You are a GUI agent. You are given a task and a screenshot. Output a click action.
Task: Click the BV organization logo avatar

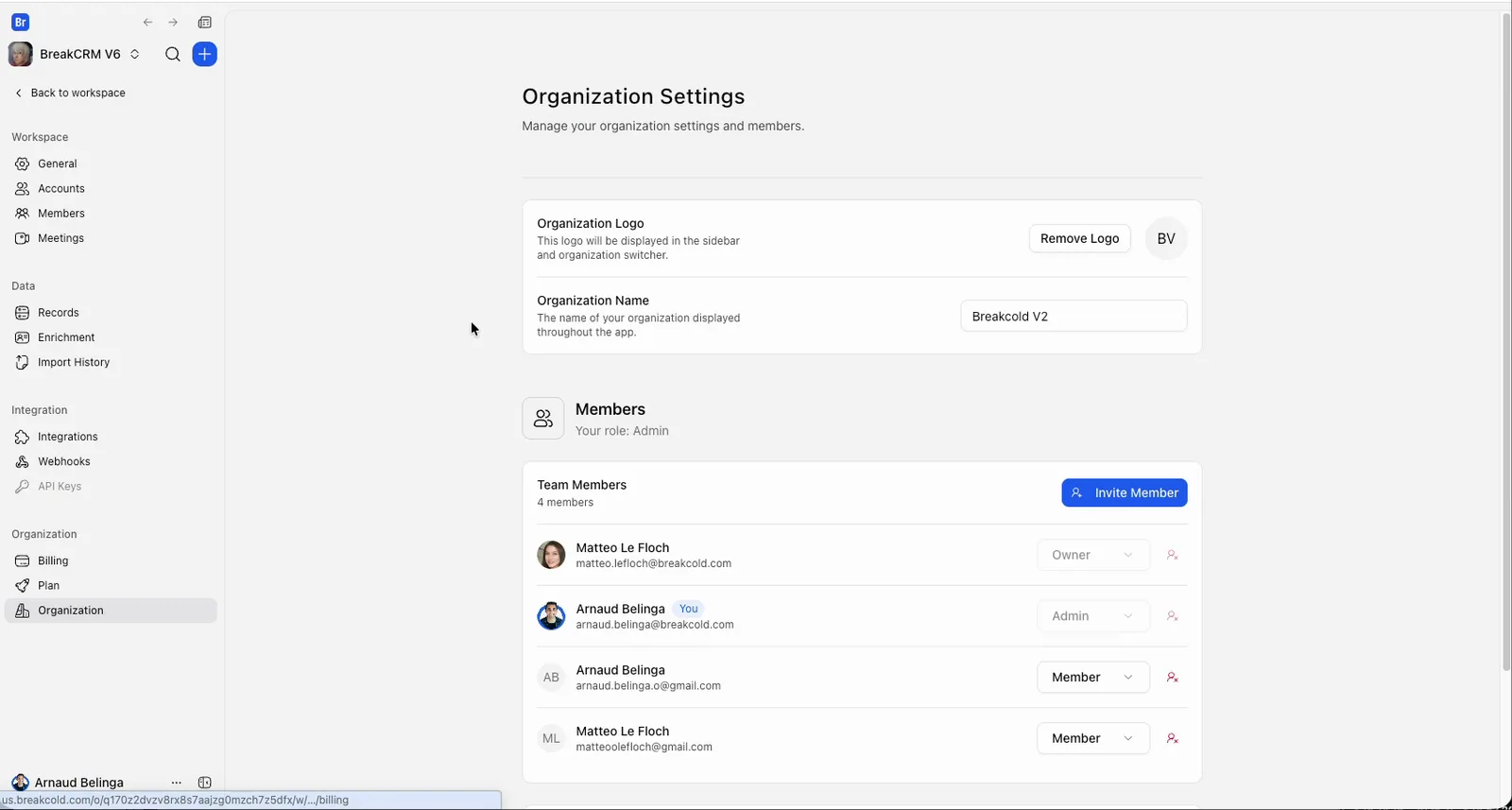tap(1166, 238)
